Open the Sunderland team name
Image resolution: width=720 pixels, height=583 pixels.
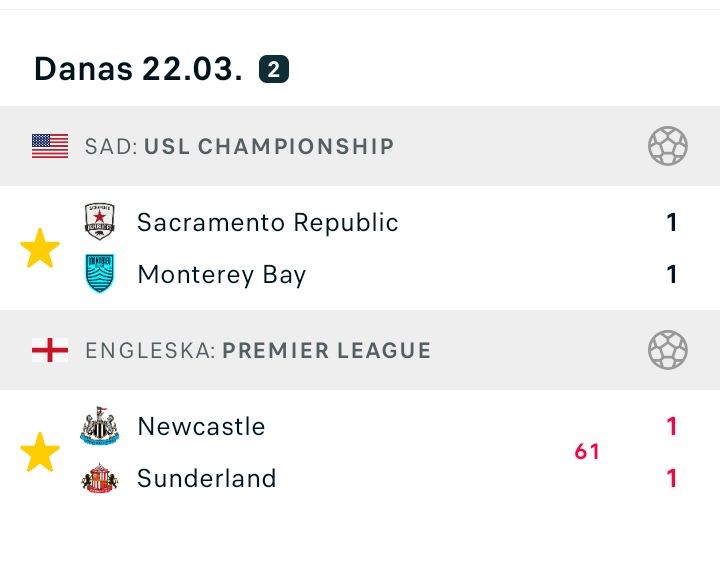click(206, 478)
